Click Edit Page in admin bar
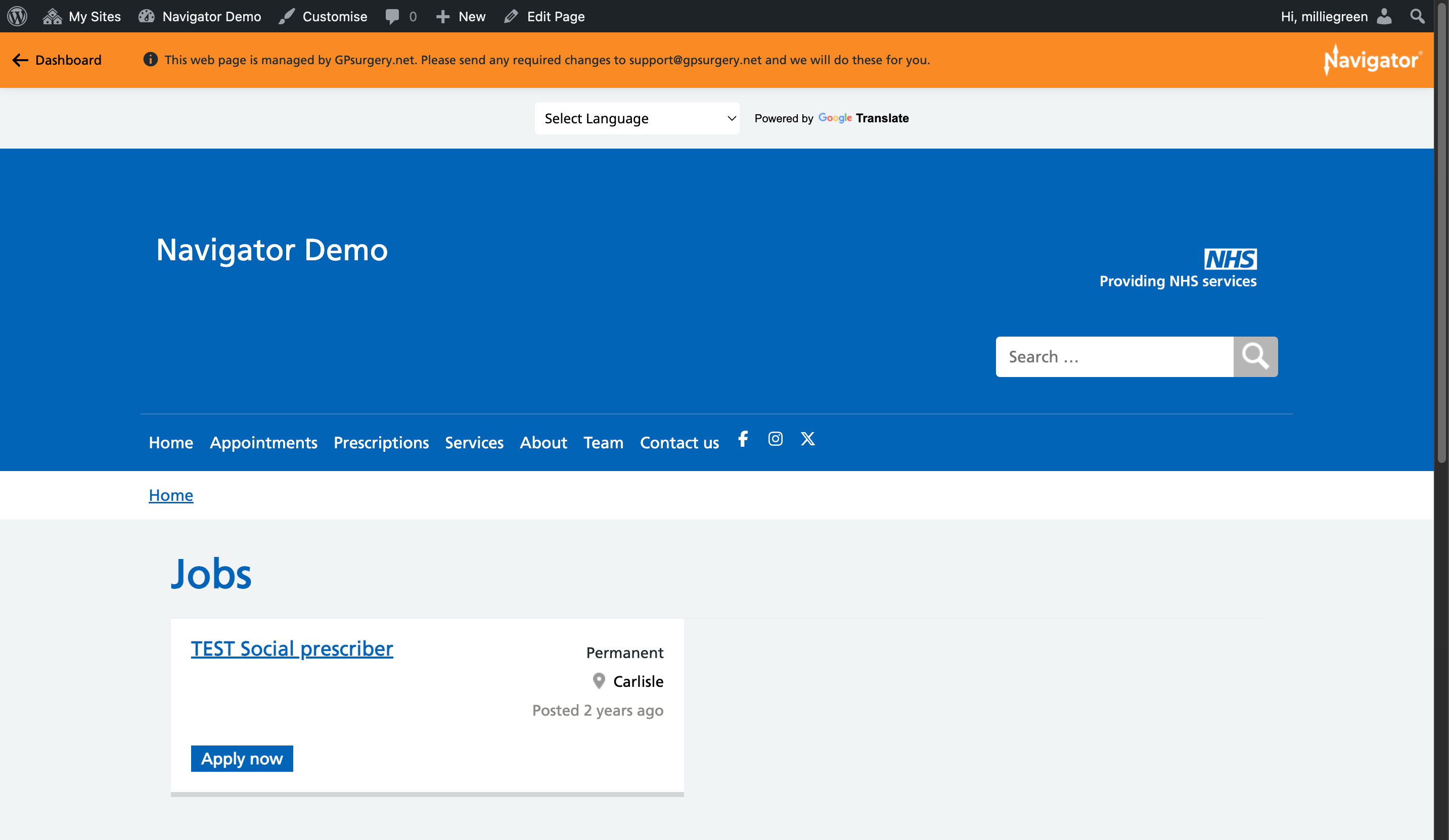This screenshot has height=840, width=1449. click(x=545, y=16)
